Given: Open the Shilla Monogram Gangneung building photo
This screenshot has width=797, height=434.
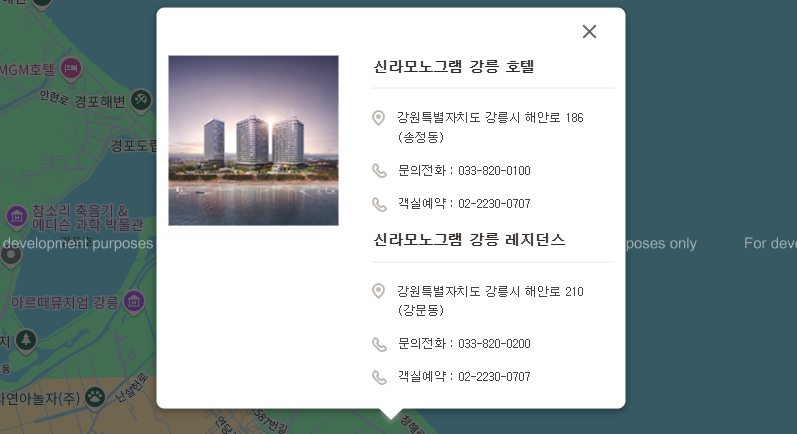Looking at the screenshot, I should 253,140.
